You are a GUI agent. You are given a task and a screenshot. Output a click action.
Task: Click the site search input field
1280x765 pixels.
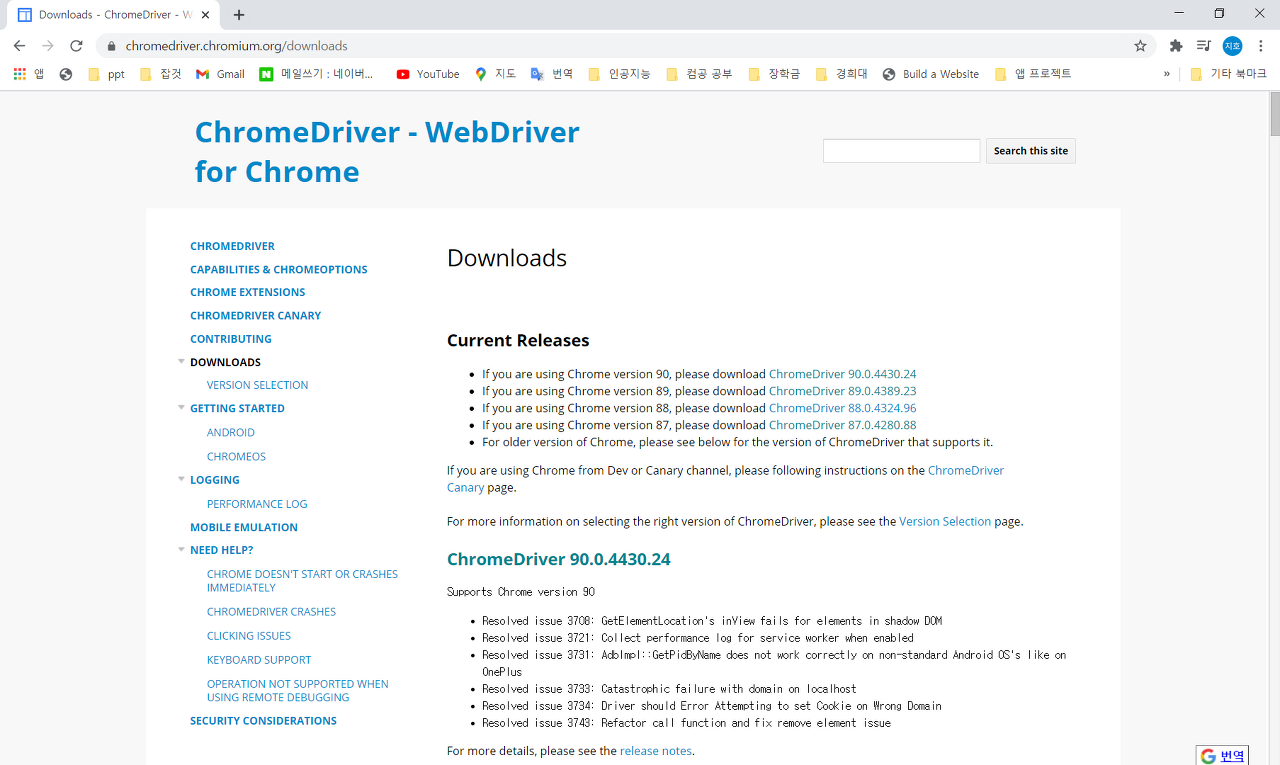coord(901,151)
